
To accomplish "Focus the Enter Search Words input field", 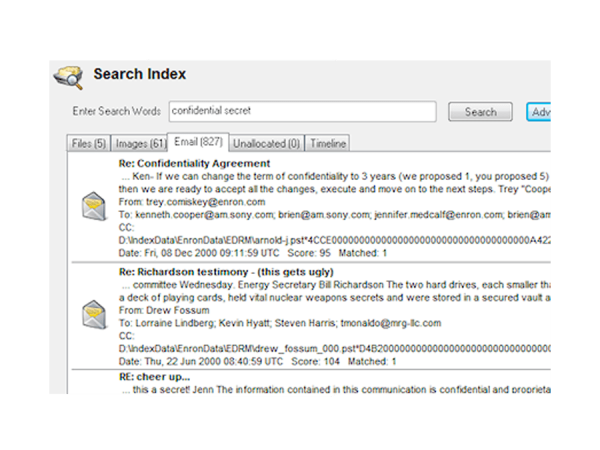I will [x=301, y=112].
